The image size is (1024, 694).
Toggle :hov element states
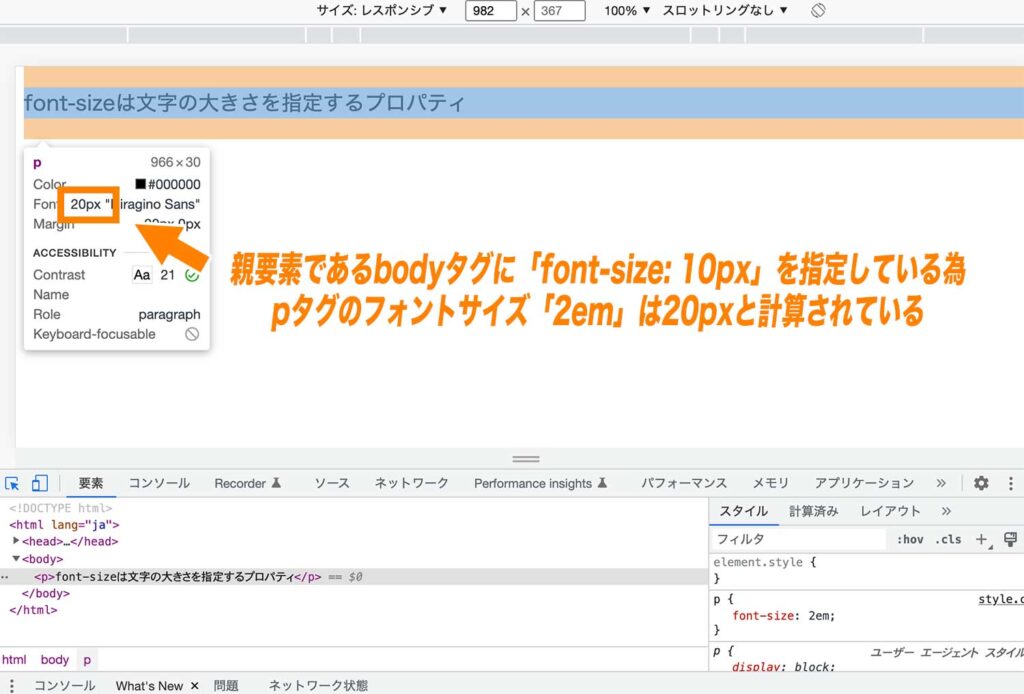coord(910,539)
